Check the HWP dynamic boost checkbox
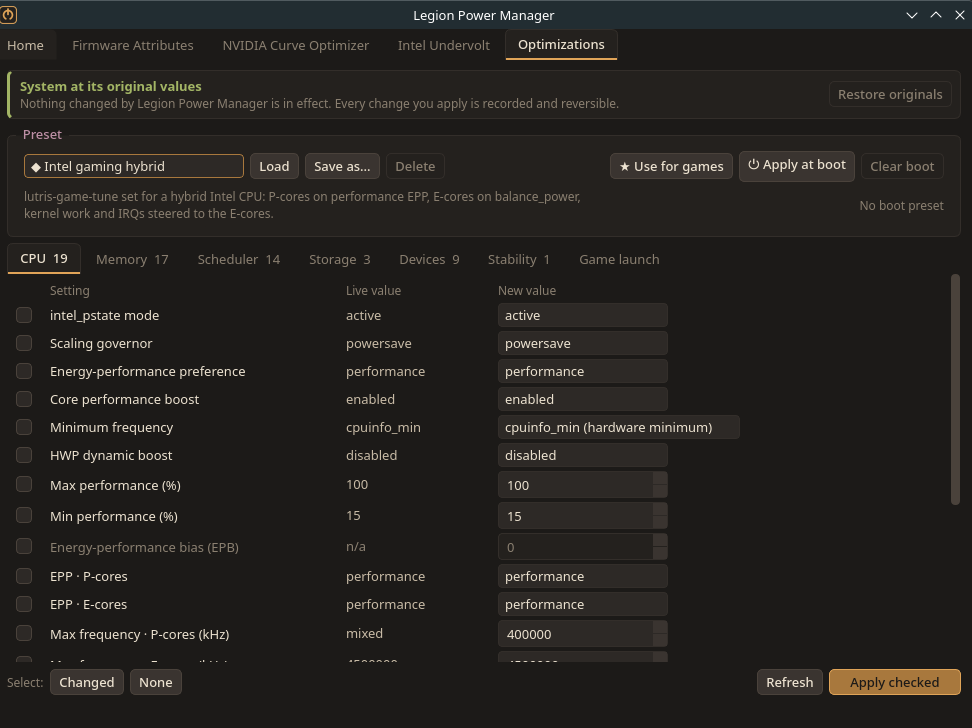 [x=24, y=455]
